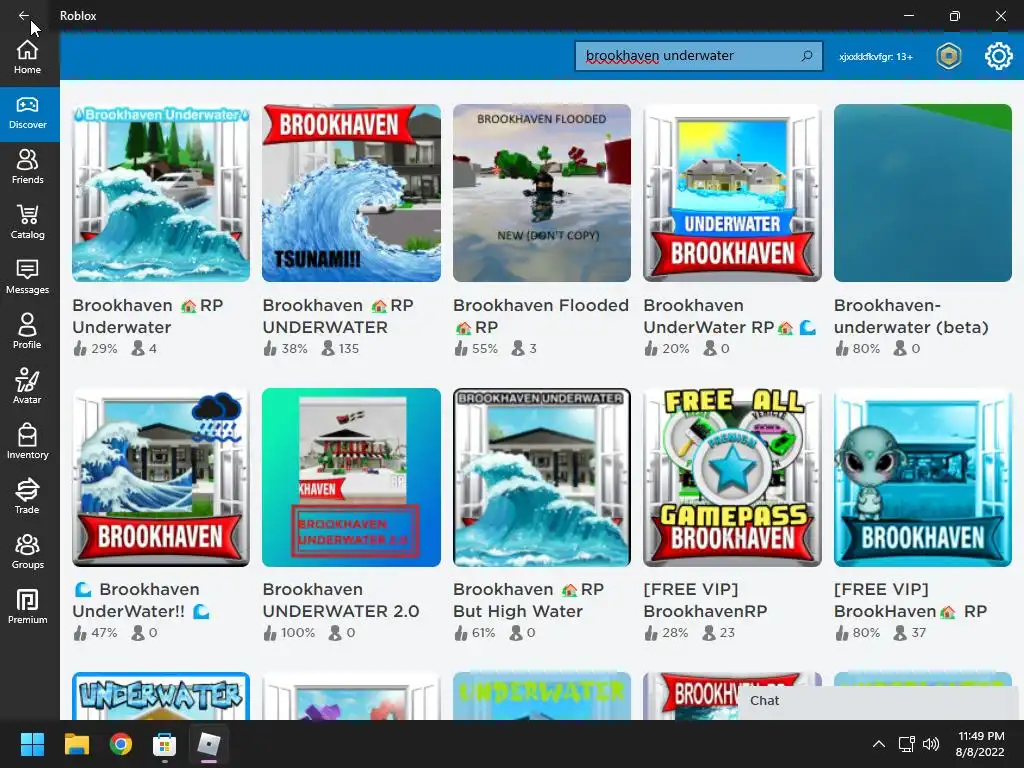Go to Profile in sidebar

click(x=27, y=332)
